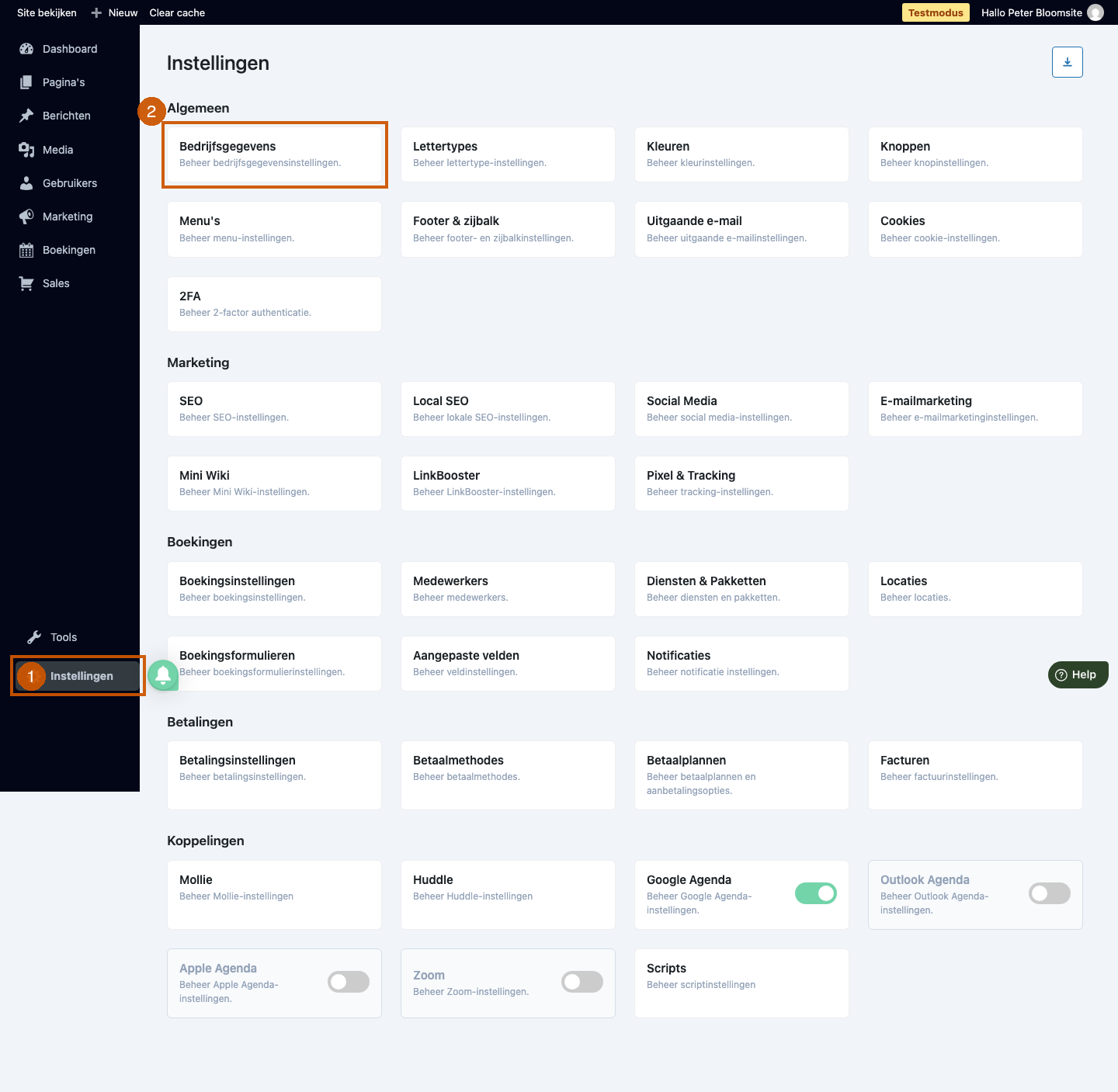Click the plus icon next to Nieuw
Image resolution: width=1118 pixels, height=1092 pixels.
click(96, 12)
